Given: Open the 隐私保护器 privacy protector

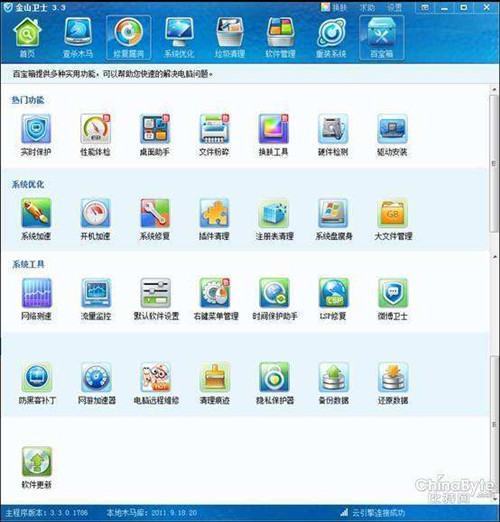Looking at the screenshot, I should click(275, 383).
